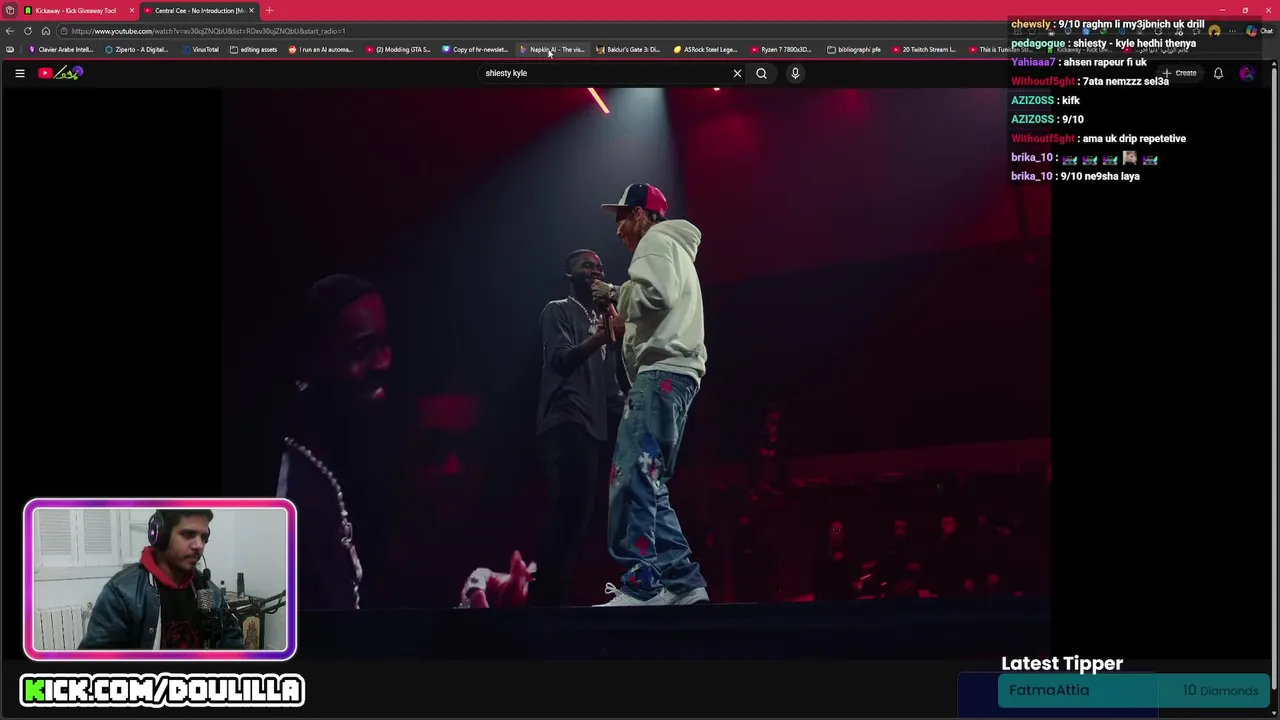Close the Central Cee tab
Viewport: 1280px width, 720px height.
(x=251, y=10)
